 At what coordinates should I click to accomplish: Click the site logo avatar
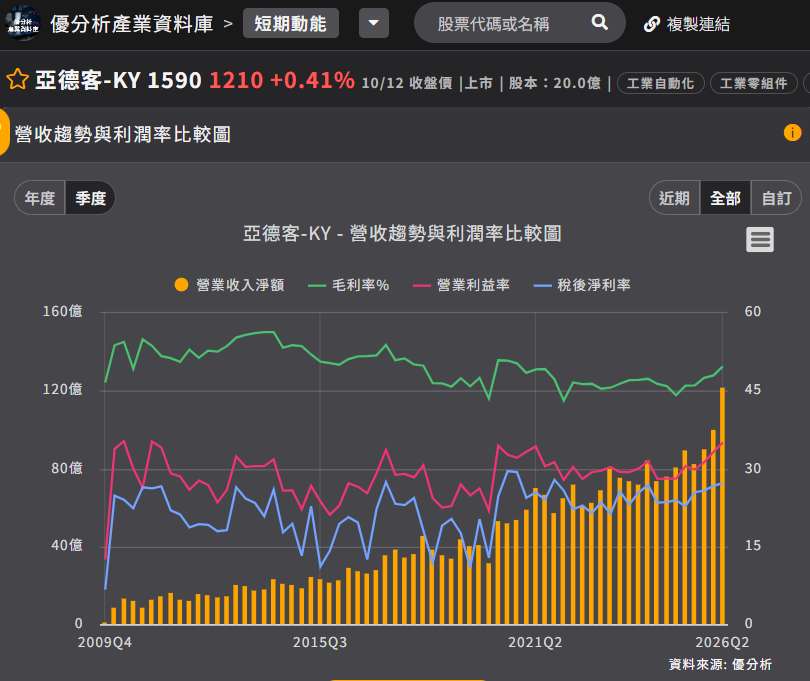[23, 23]
